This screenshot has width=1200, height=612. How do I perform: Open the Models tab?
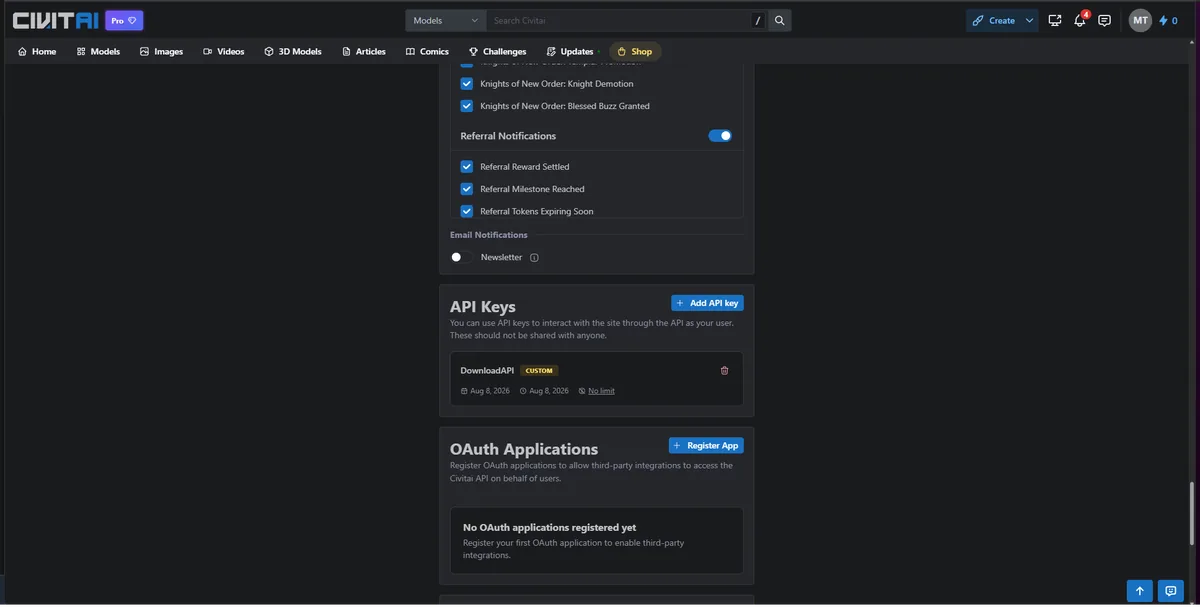[98, 51]
